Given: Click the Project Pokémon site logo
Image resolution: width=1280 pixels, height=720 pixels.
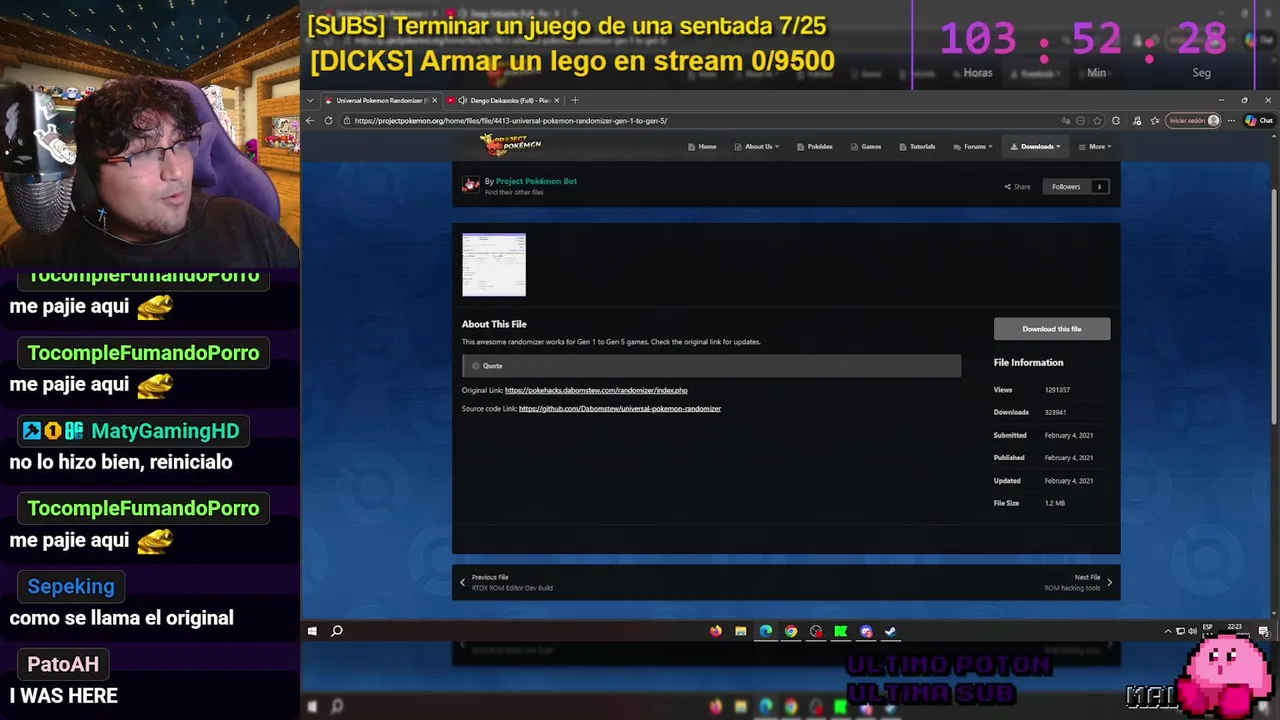Looking at the screenshot, I should [510, 145].
